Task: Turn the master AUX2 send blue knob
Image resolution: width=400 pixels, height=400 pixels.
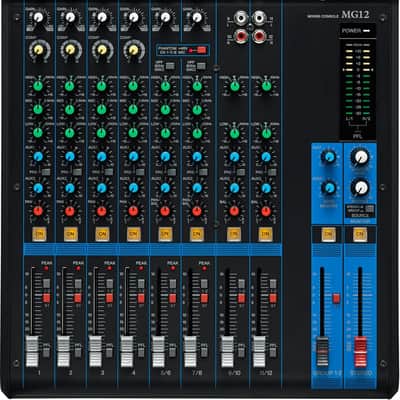Action: click(329, 188)
